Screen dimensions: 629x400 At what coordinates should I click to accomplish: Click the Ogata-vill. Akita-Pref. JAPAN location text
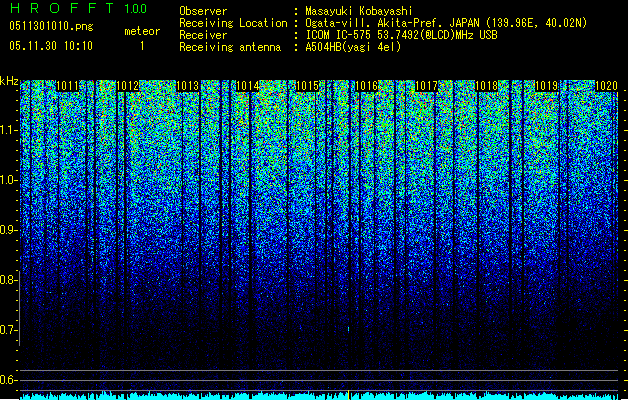coord(446,23)
